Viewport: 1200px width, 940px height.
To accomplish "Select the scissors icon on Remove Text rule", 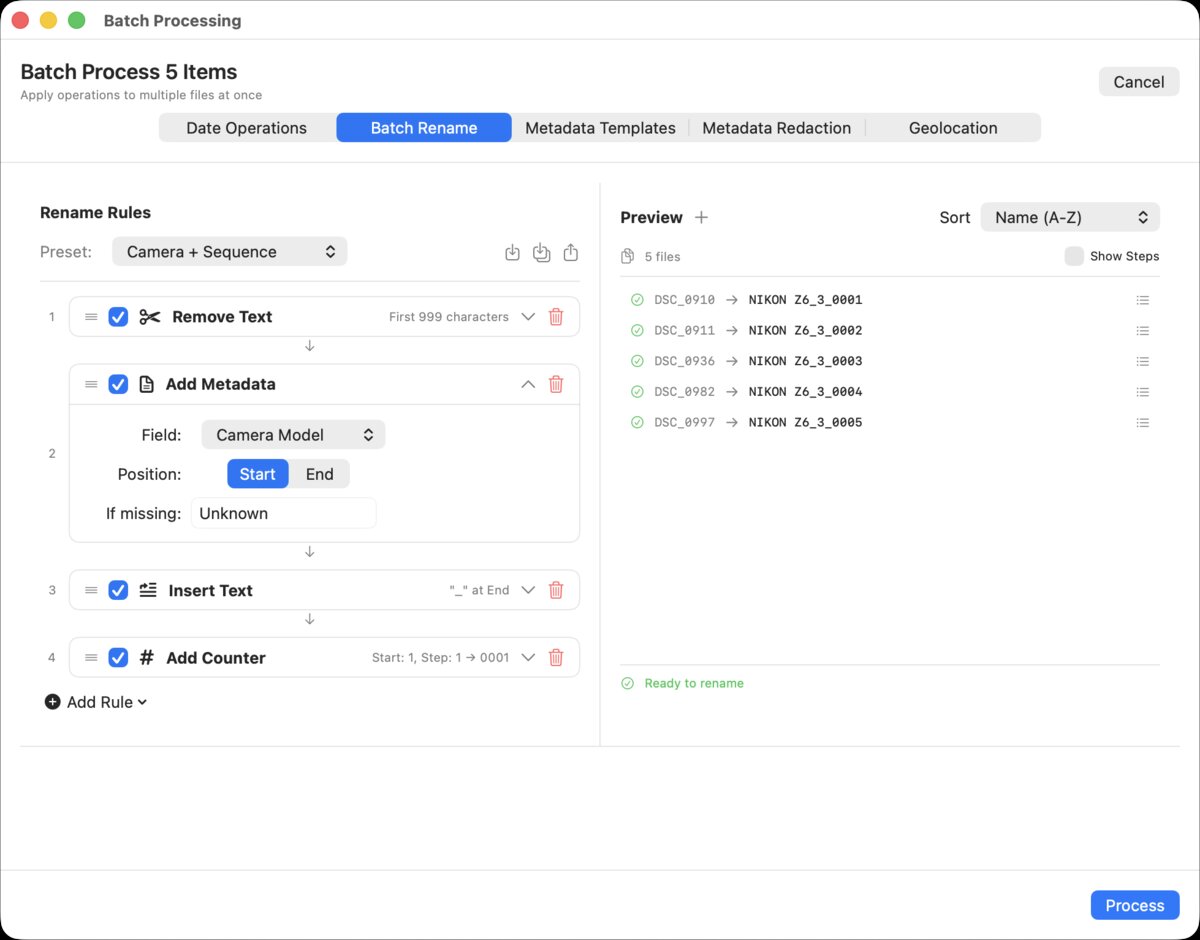I will coord(148,317).
